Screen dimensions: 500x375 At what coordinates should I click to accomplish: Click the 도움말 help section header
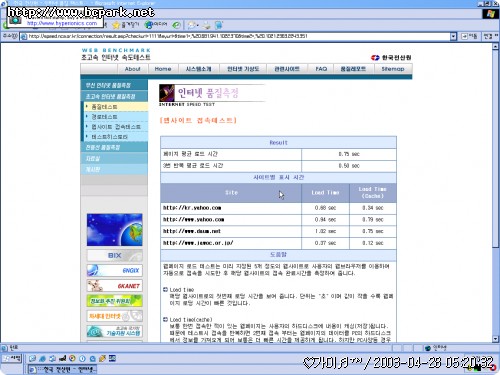278,255
